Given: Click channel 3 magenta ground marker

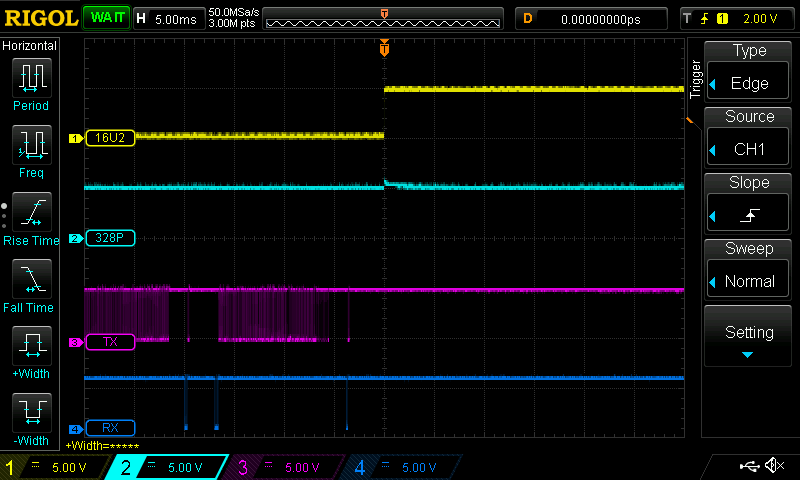Looking at the screenshot, I should click(76, 342).
